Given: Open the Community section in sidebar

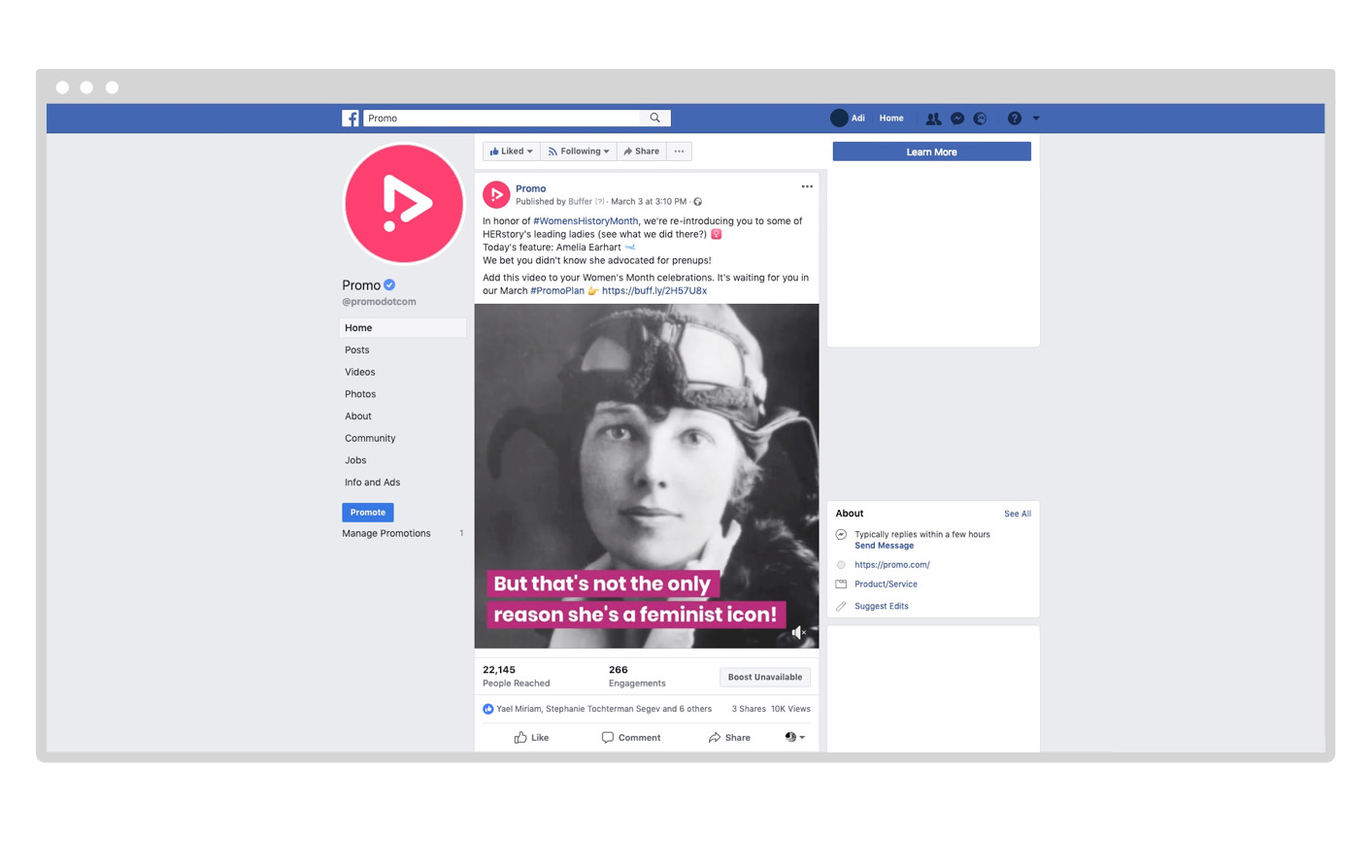Looking at the screenshot, I should point(370,438).
